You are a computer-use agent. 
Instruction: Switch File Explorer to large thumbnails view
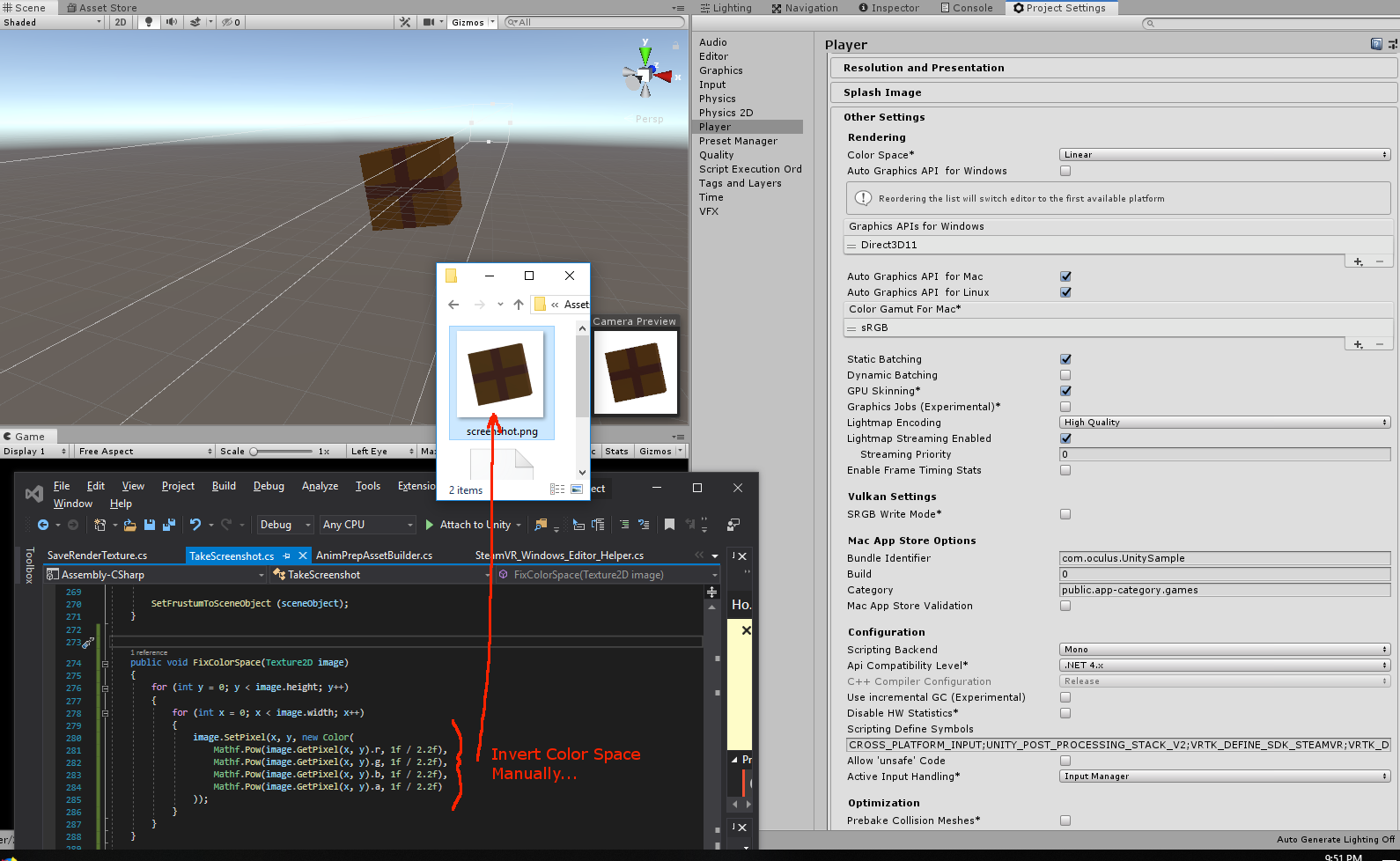577,489
